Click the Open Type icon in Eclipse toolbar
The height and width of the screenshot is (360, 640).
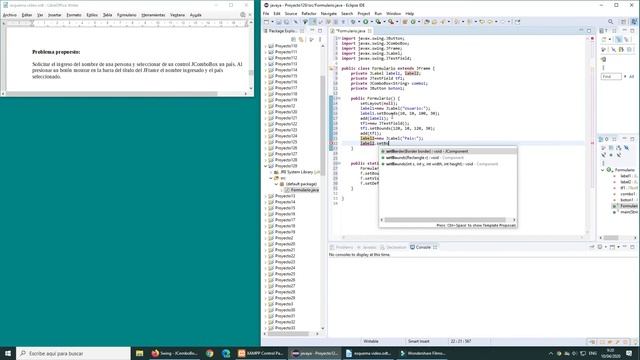click(x=427, y=22)
